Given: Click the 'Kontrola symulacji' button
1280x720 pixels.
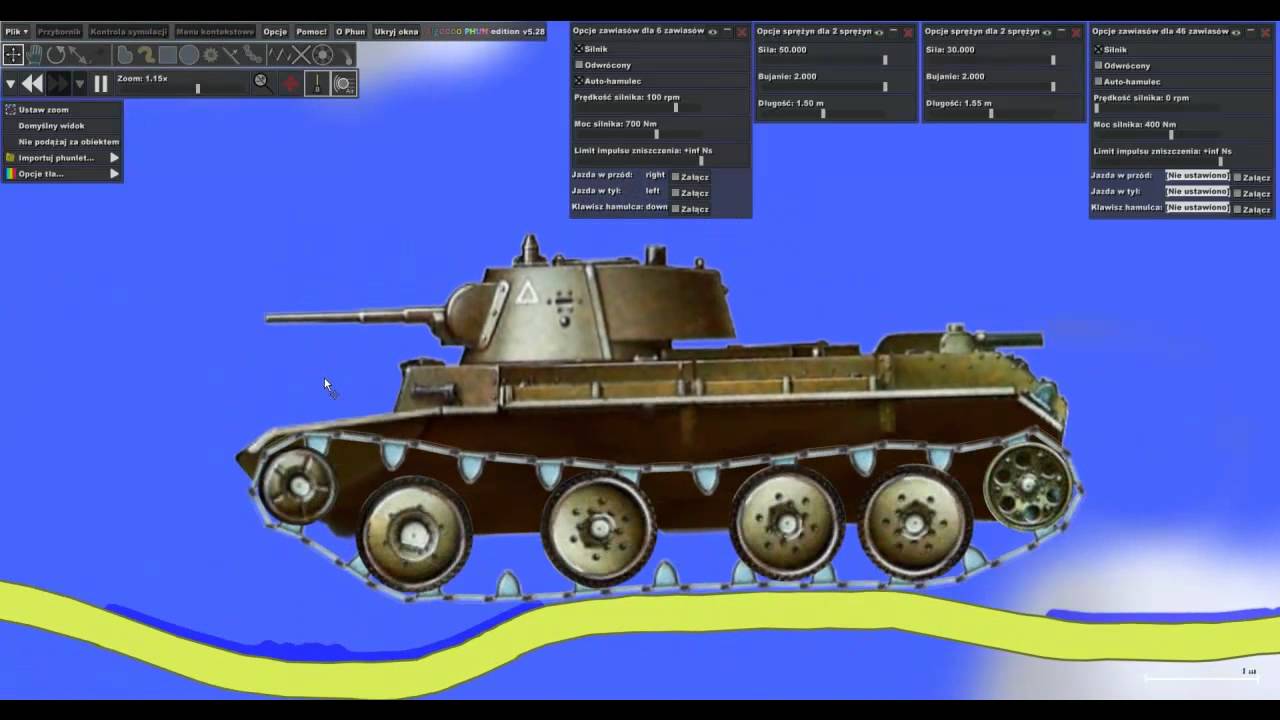Looking at the screenshot, I should coord(129,32).
